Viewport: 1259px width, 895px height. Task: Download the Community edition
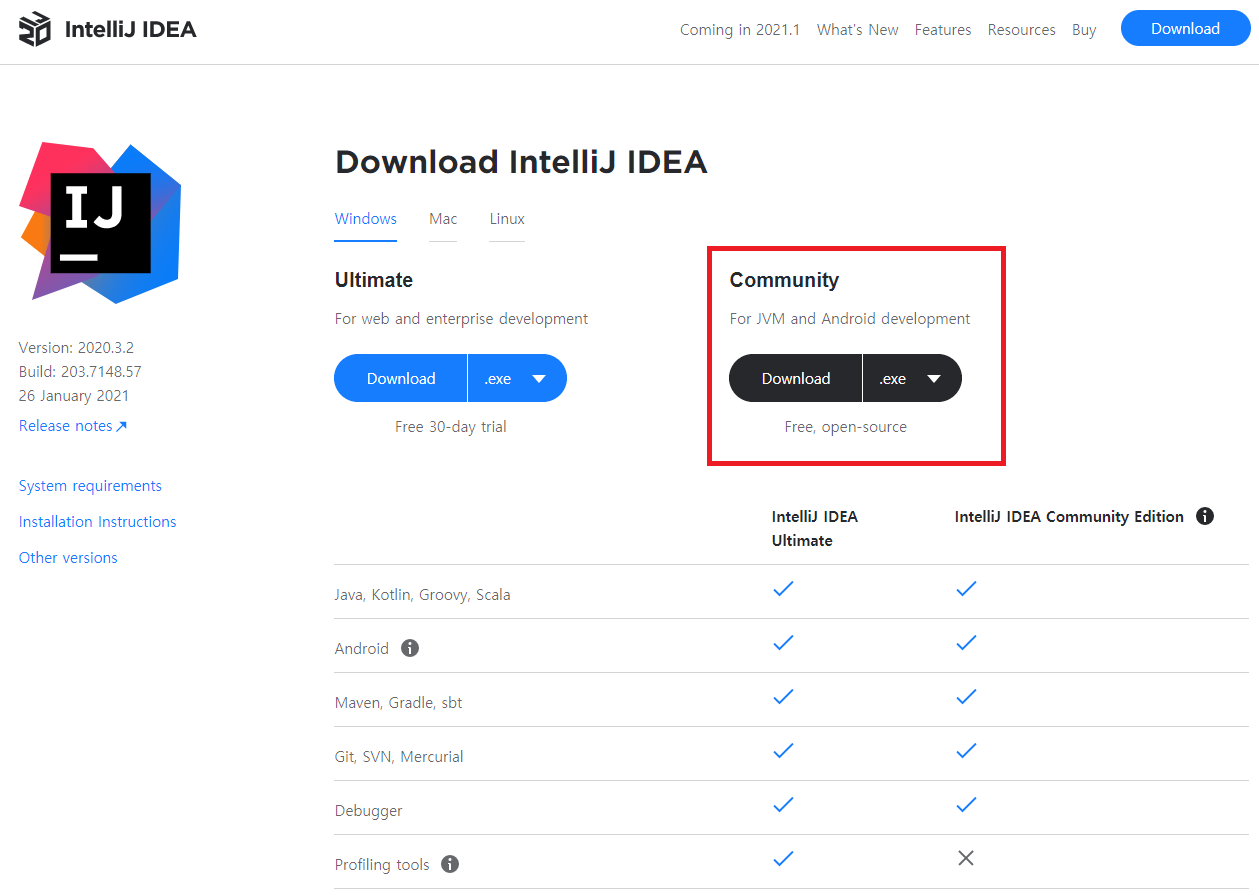pyautogui.click(x=796, y=378)
